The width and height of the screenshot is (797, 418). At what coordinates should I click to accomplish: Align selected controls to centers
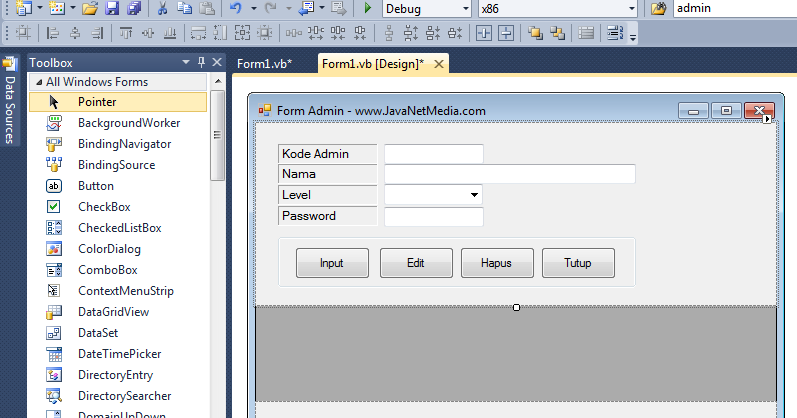75,34
